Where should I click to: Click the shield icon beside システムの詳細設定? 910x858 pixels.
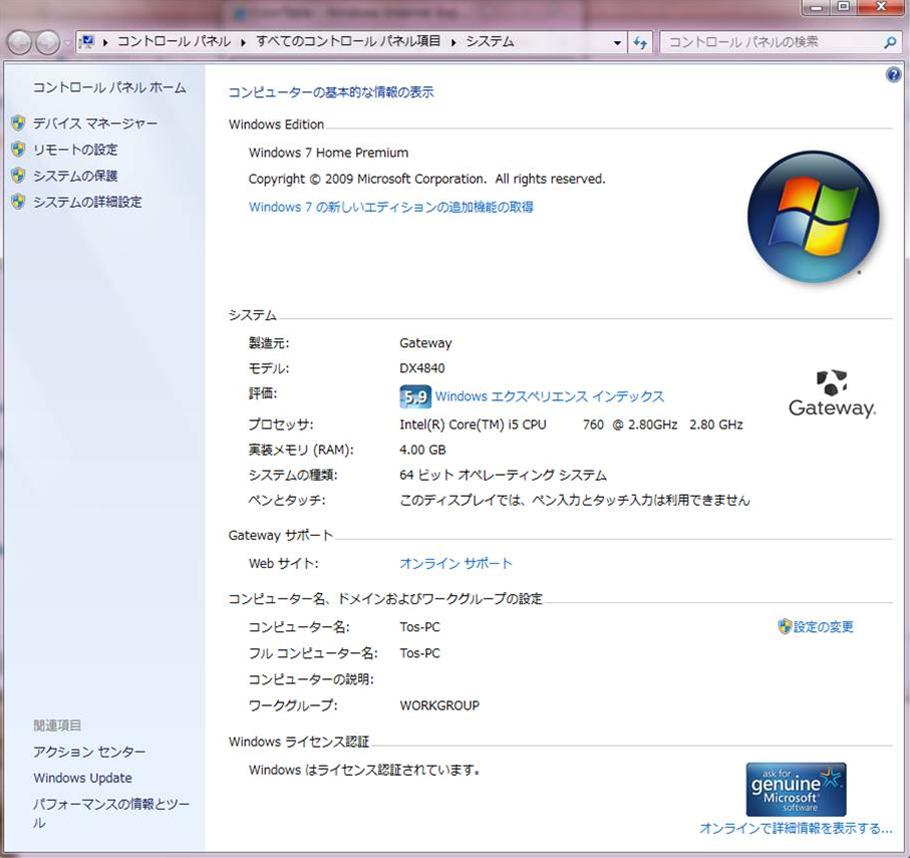pos(18,201)
